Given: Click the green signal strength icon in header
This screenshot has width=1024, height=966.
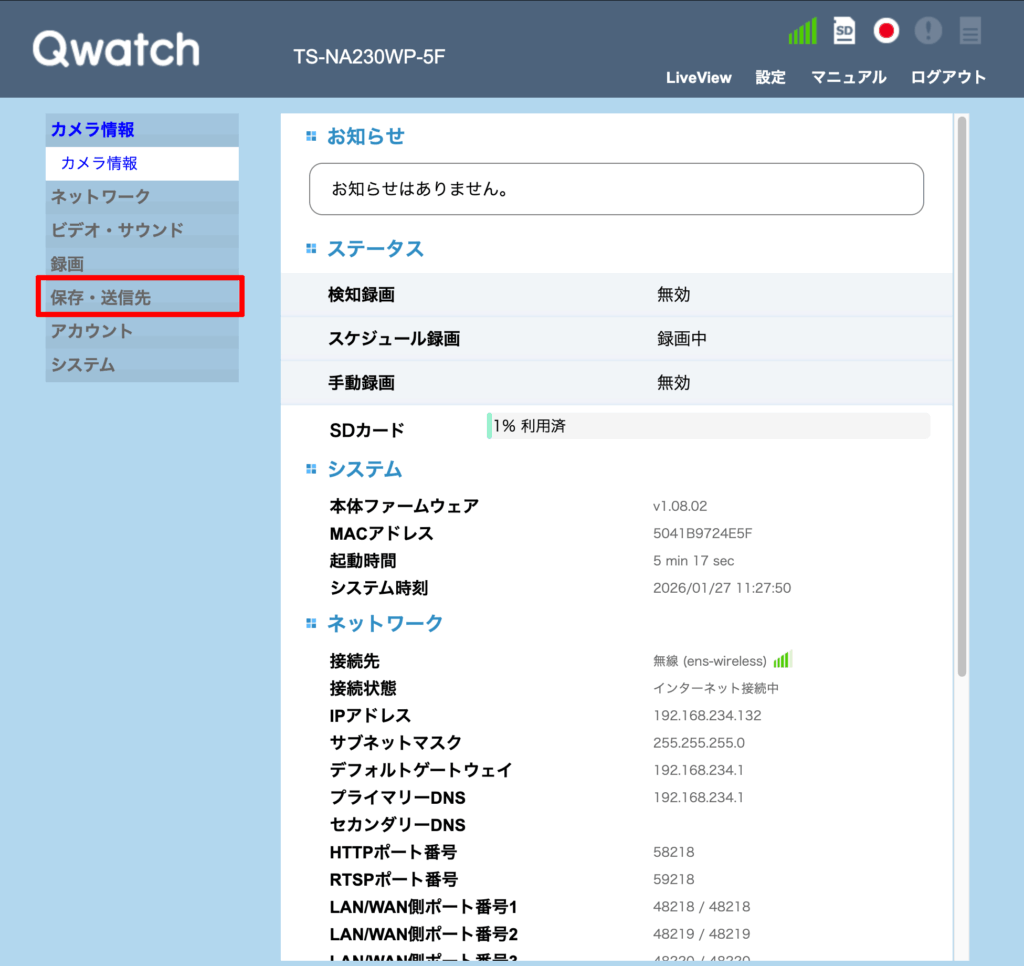Looking at the screenshot, I should (x=802, y=32).
